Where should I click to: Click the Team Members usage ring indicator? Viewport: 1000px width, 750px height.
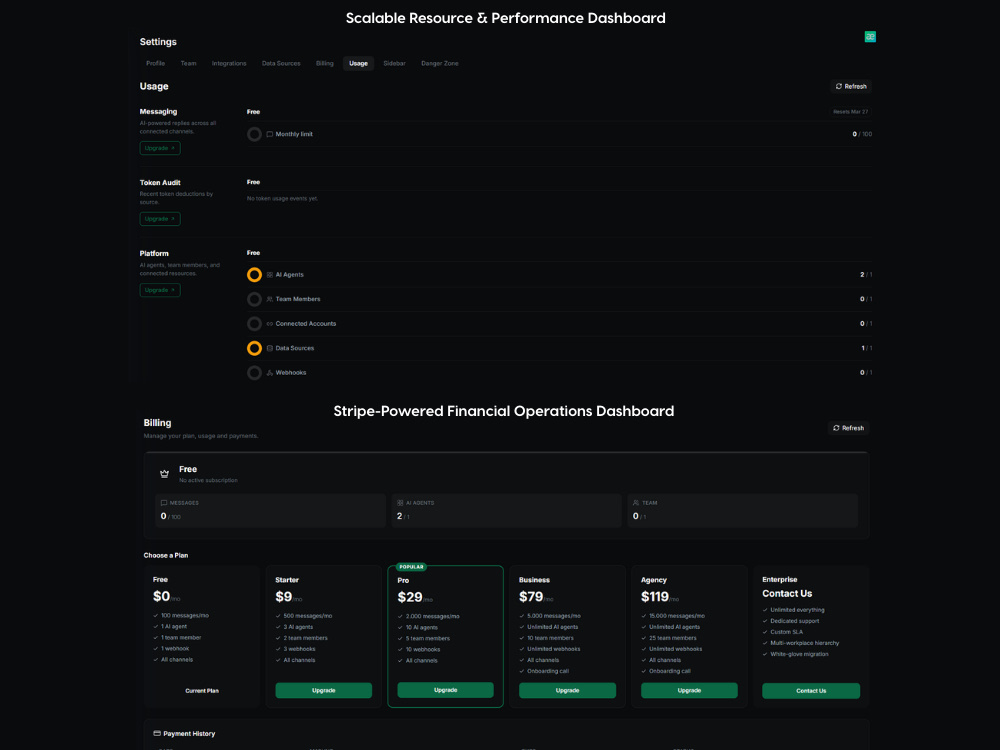(254, 299)
